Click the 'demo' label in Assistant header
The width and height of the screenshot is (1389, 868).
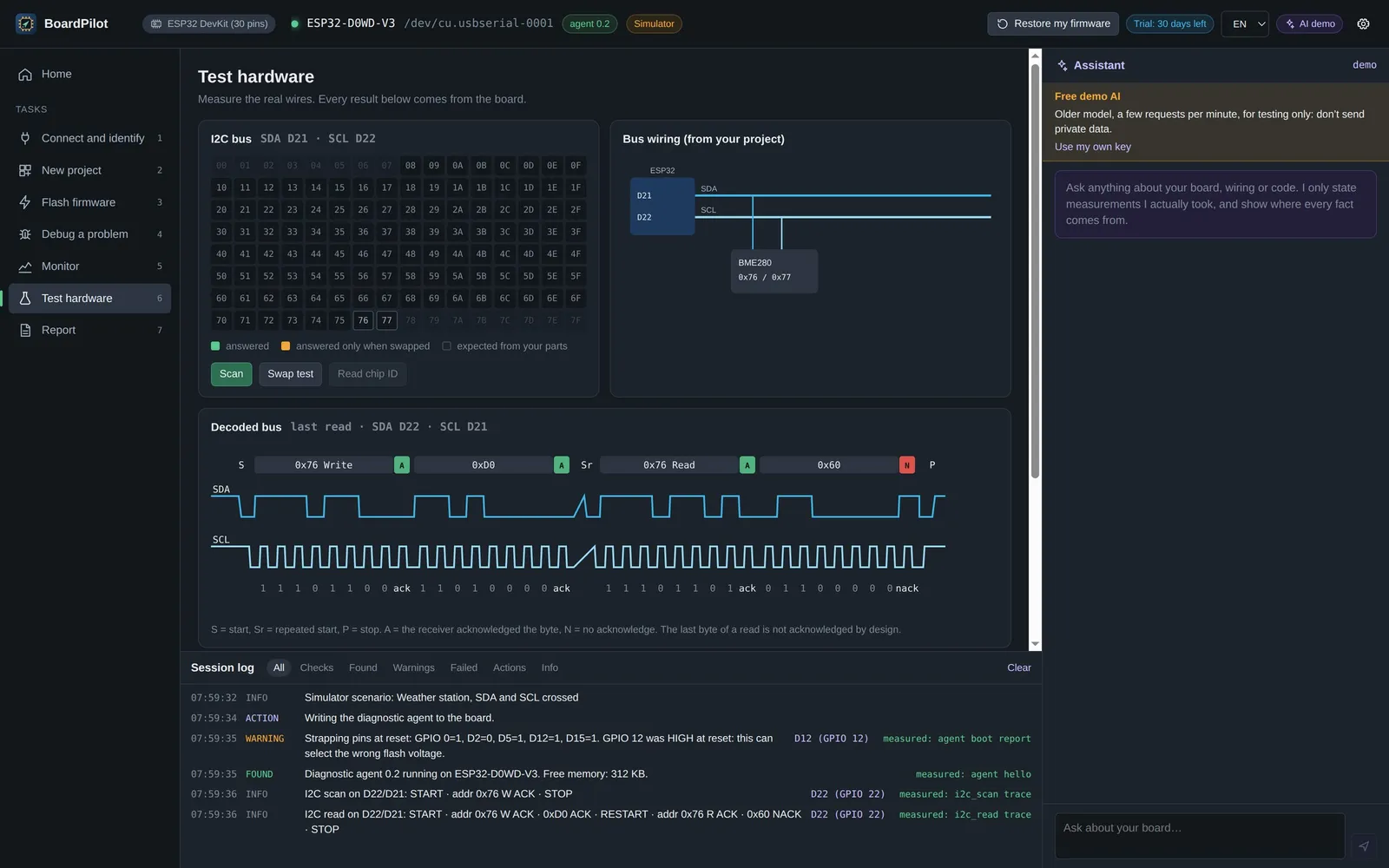(1365, 65)
